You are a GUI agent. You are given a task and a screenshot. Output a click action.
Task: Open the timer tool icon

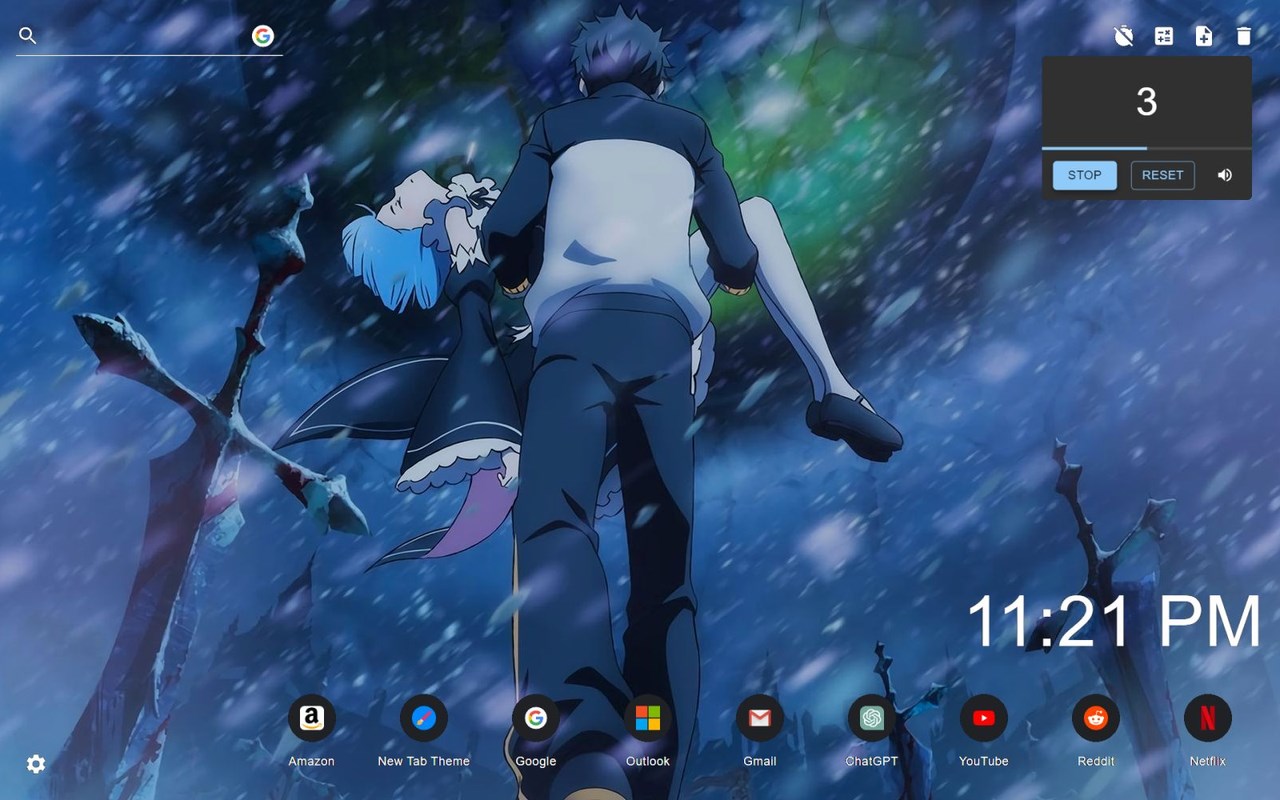pyautogui.click(x=1124, y=36)
